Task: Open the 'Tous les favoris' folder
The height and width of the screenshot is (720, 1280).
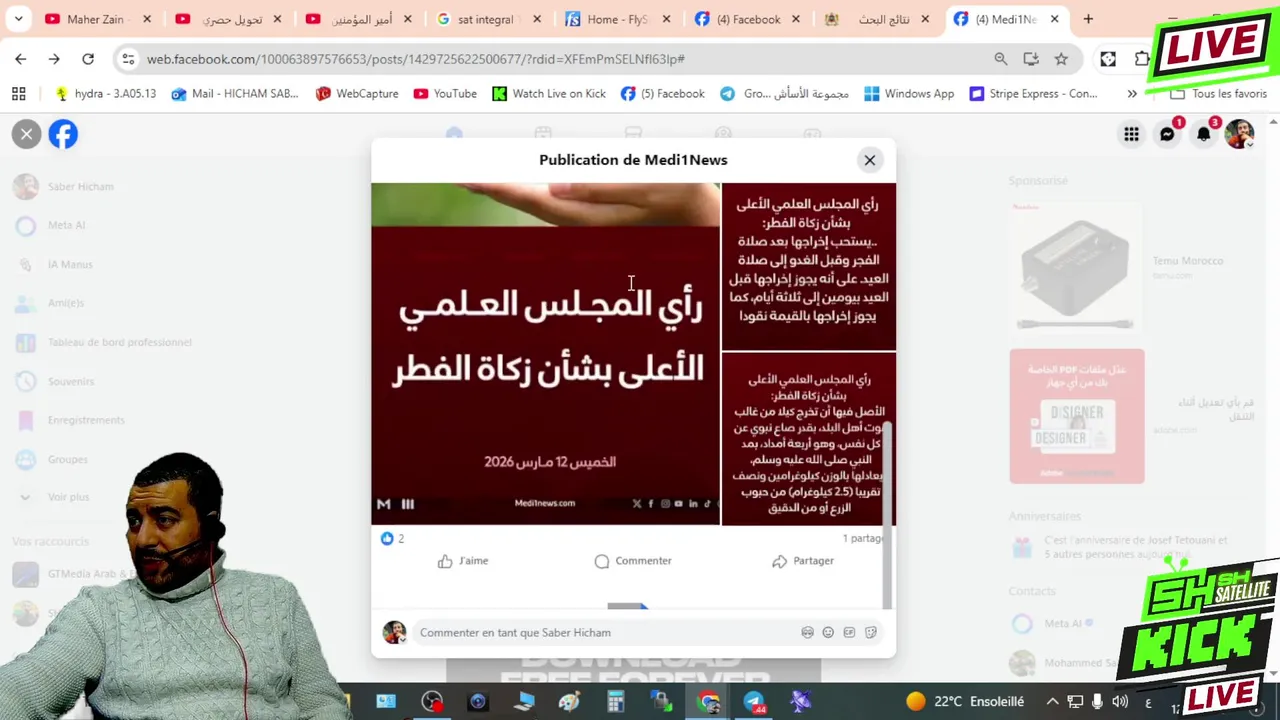Action: pos(1219,94)
